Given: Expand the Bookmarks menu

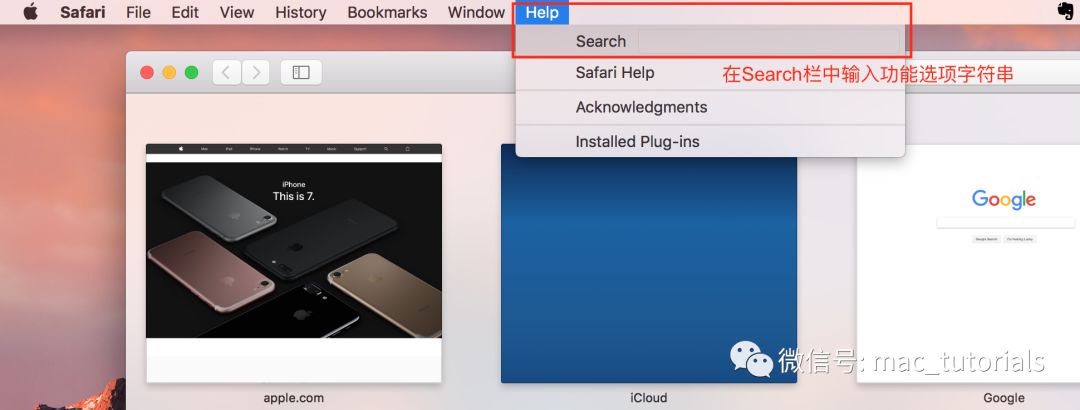Looking at the screenshot, I should point(387,12).
